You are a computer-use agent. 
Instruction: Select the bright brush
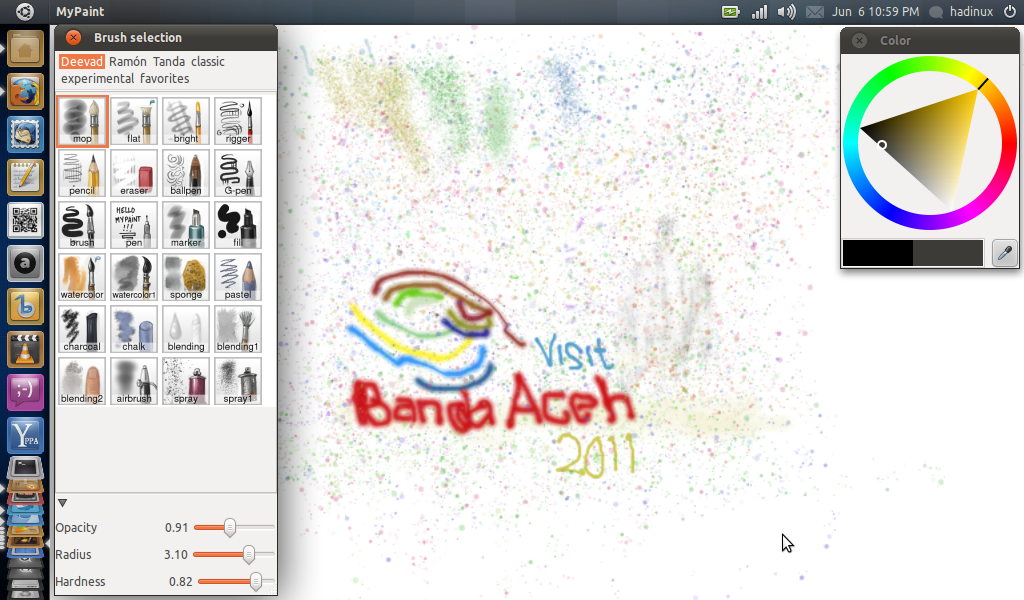coord(186,121)
